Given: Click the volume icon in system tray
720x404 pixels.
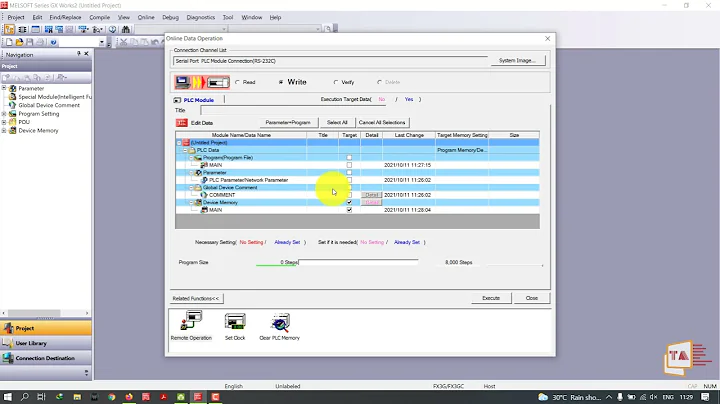Looking at the screenshot, I should (654, 397).
